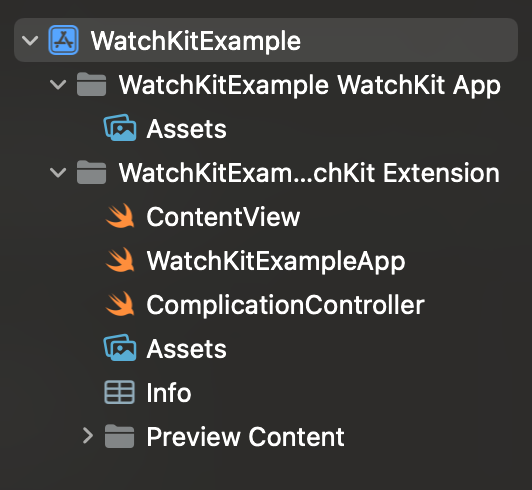Screen dimensions: 532x490
Task: Click the asset catalog icon under WatchKit App
Action: pos(120,128)
